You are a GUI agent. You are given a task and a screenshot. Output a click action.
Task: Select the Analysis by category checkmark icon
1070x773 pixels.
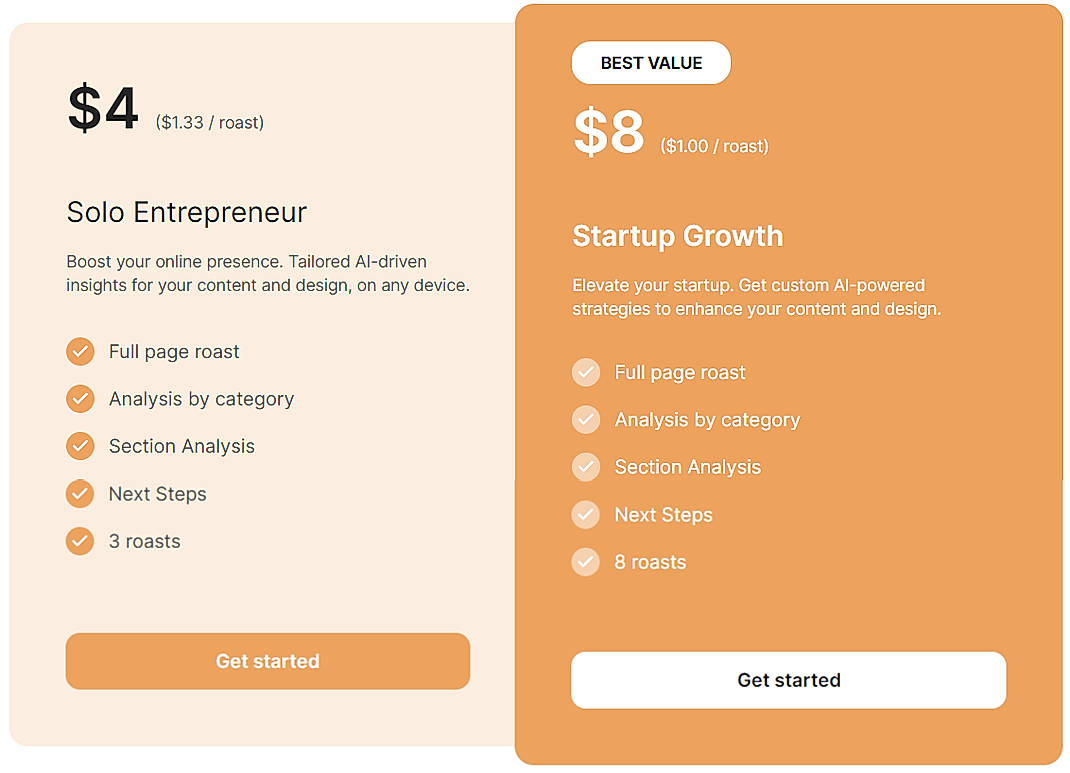[x=80, y=398]
